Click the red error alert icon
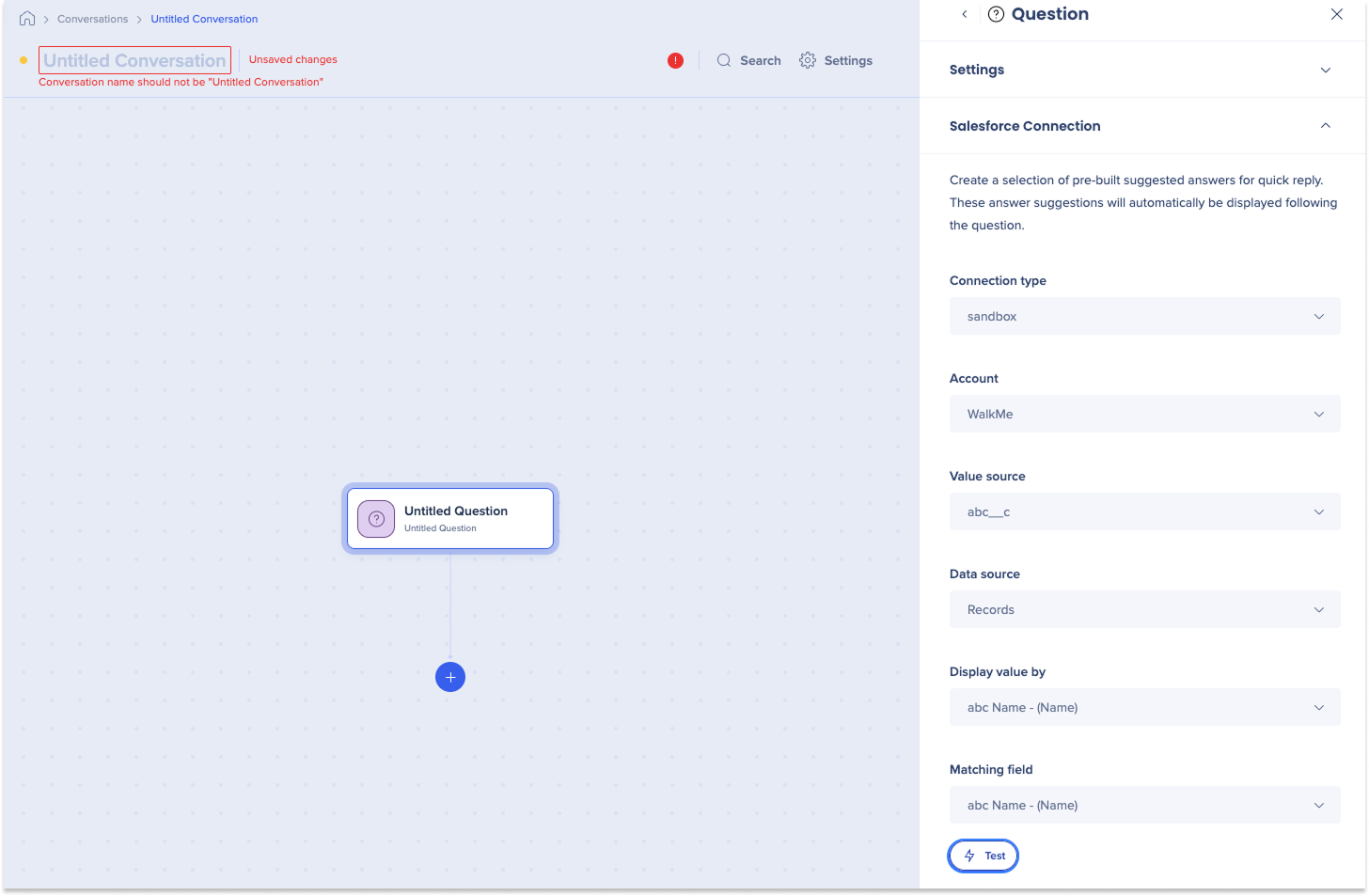The height and width of the screenshot is (896, 1369). click(x=675, y=60)
